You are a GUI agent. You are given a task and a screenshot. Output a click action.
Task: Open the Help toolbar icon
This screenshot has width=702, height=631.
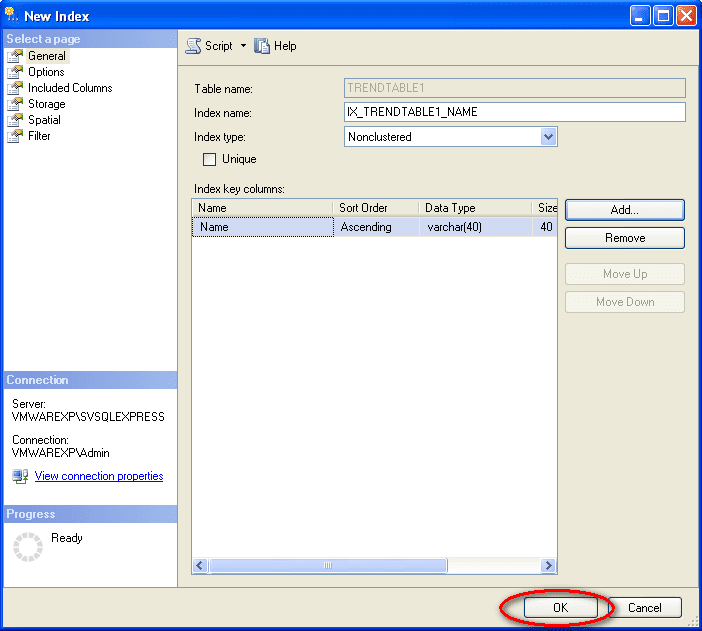point(263,46)
